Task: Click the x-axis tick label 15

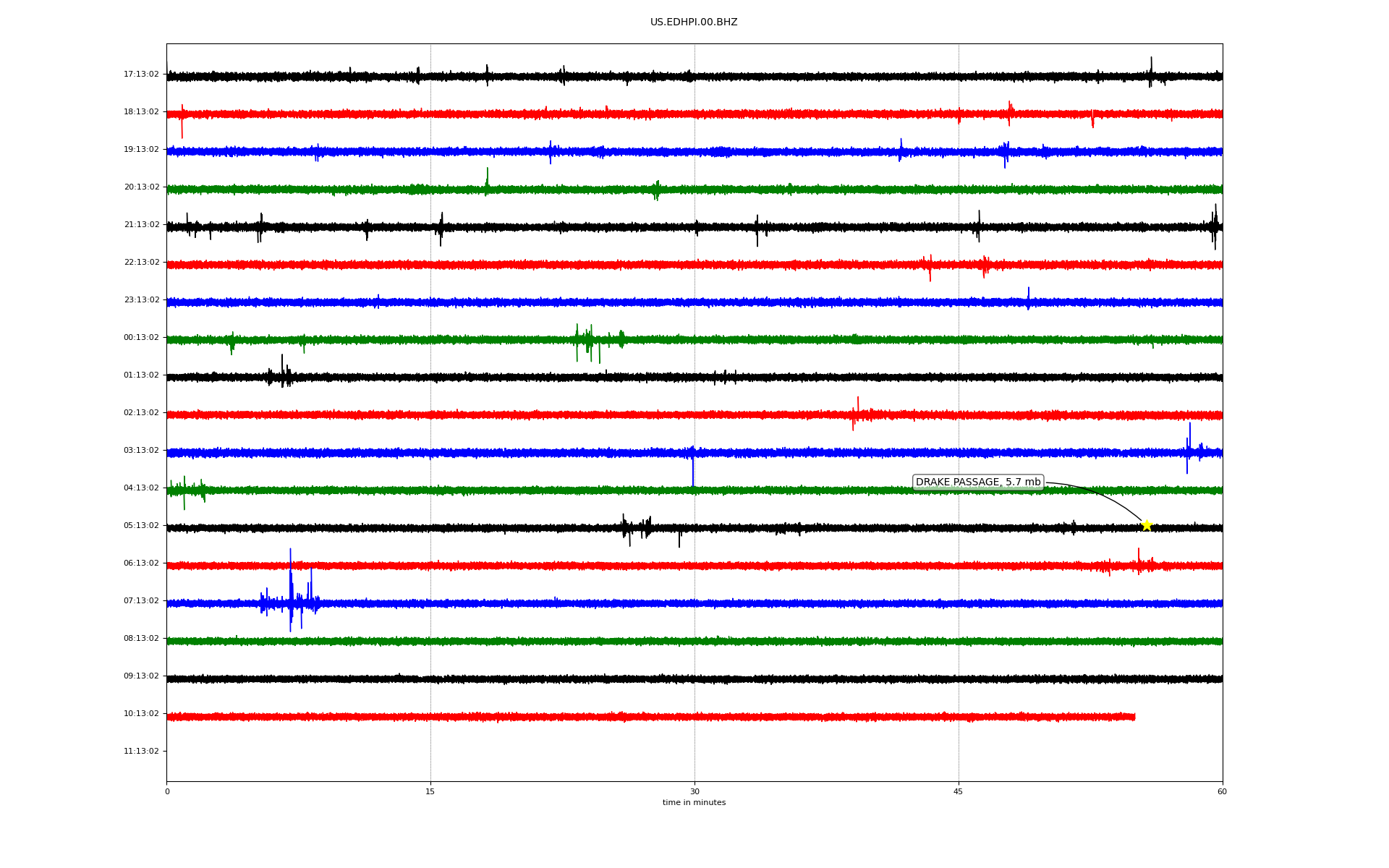Action: pos(430,791)
